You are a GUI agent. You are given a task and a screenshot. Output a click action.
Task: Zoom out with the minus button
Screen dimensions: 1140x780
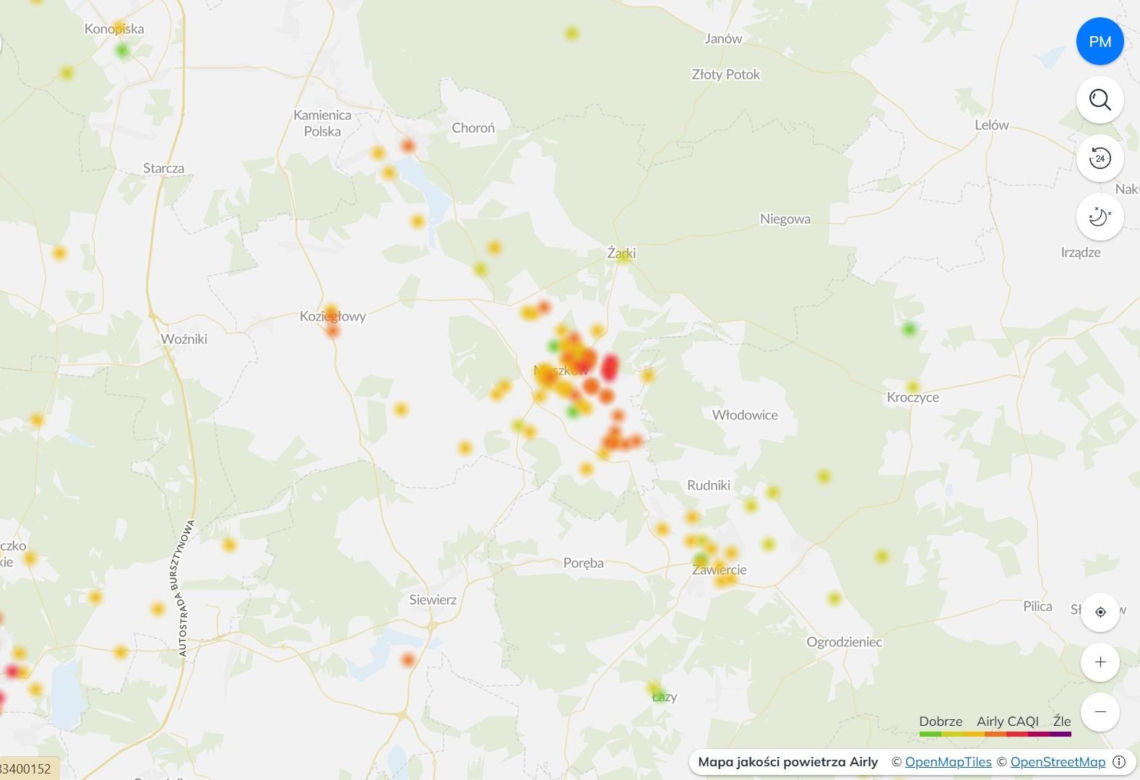[x=1100, y=712]
